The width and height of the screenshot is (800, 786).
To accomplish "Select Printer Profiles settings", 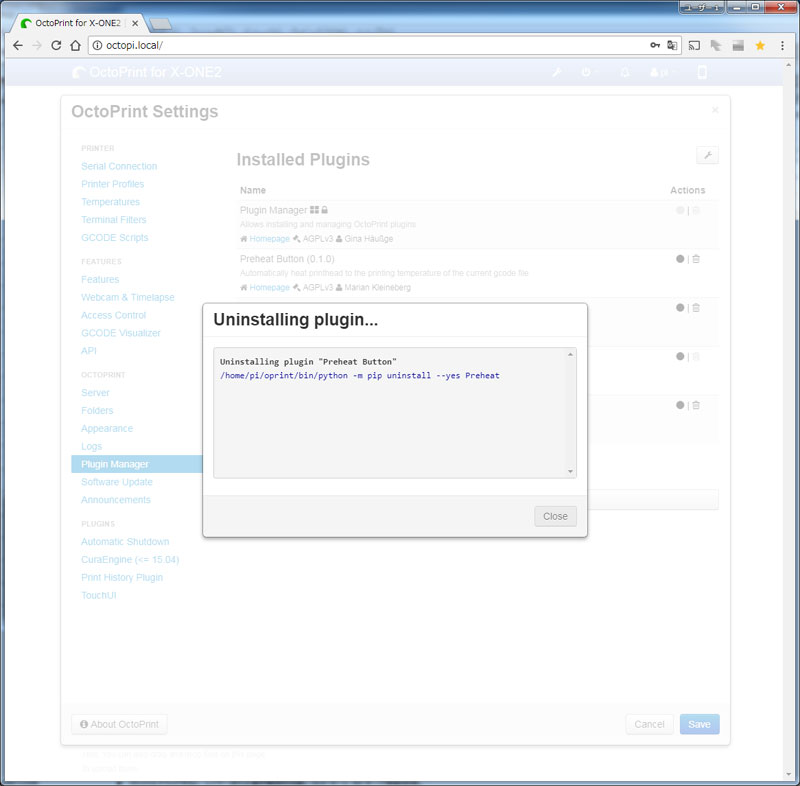I will 112,184.
